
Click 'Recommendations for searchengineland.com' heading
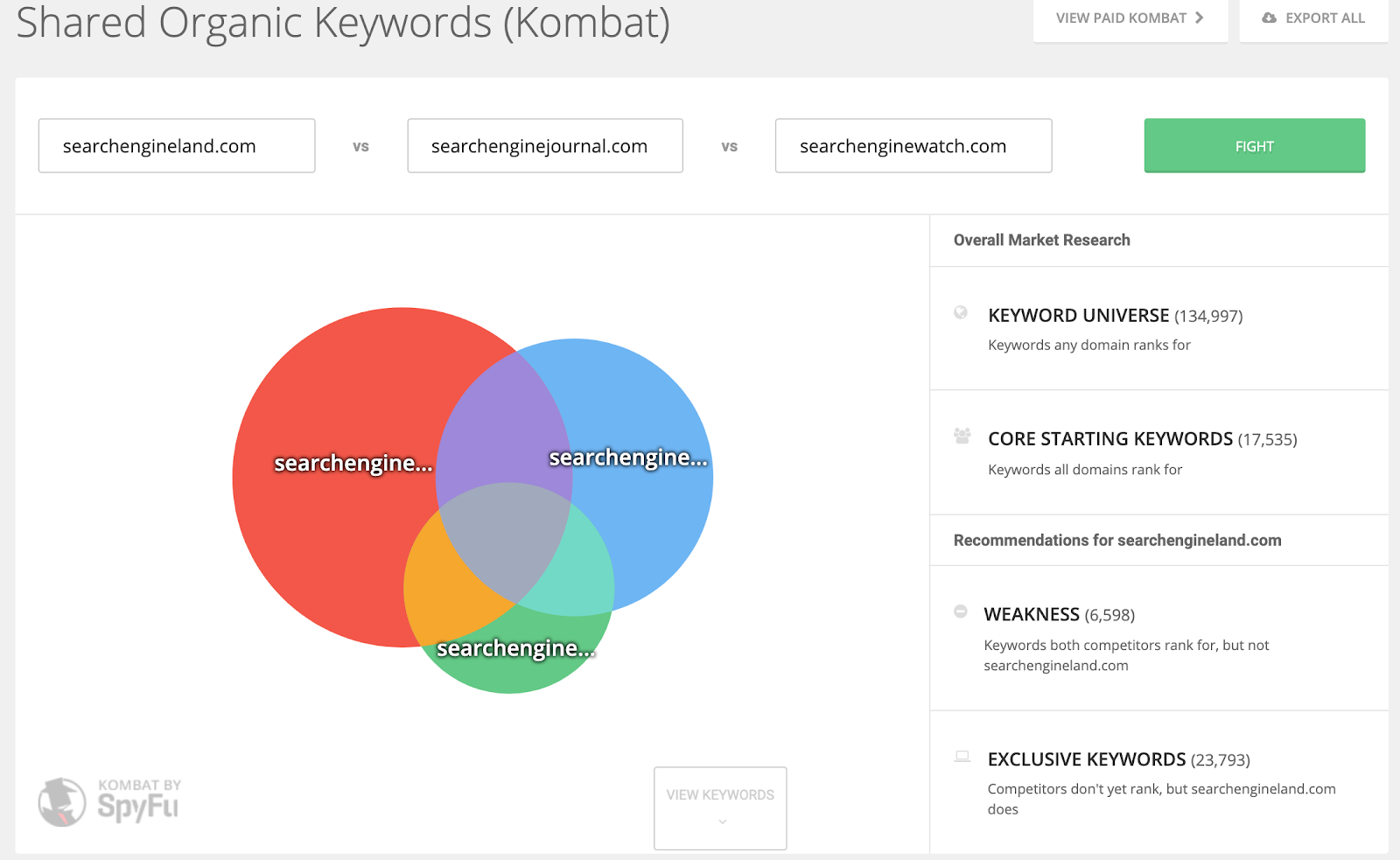pos(1117,540)
